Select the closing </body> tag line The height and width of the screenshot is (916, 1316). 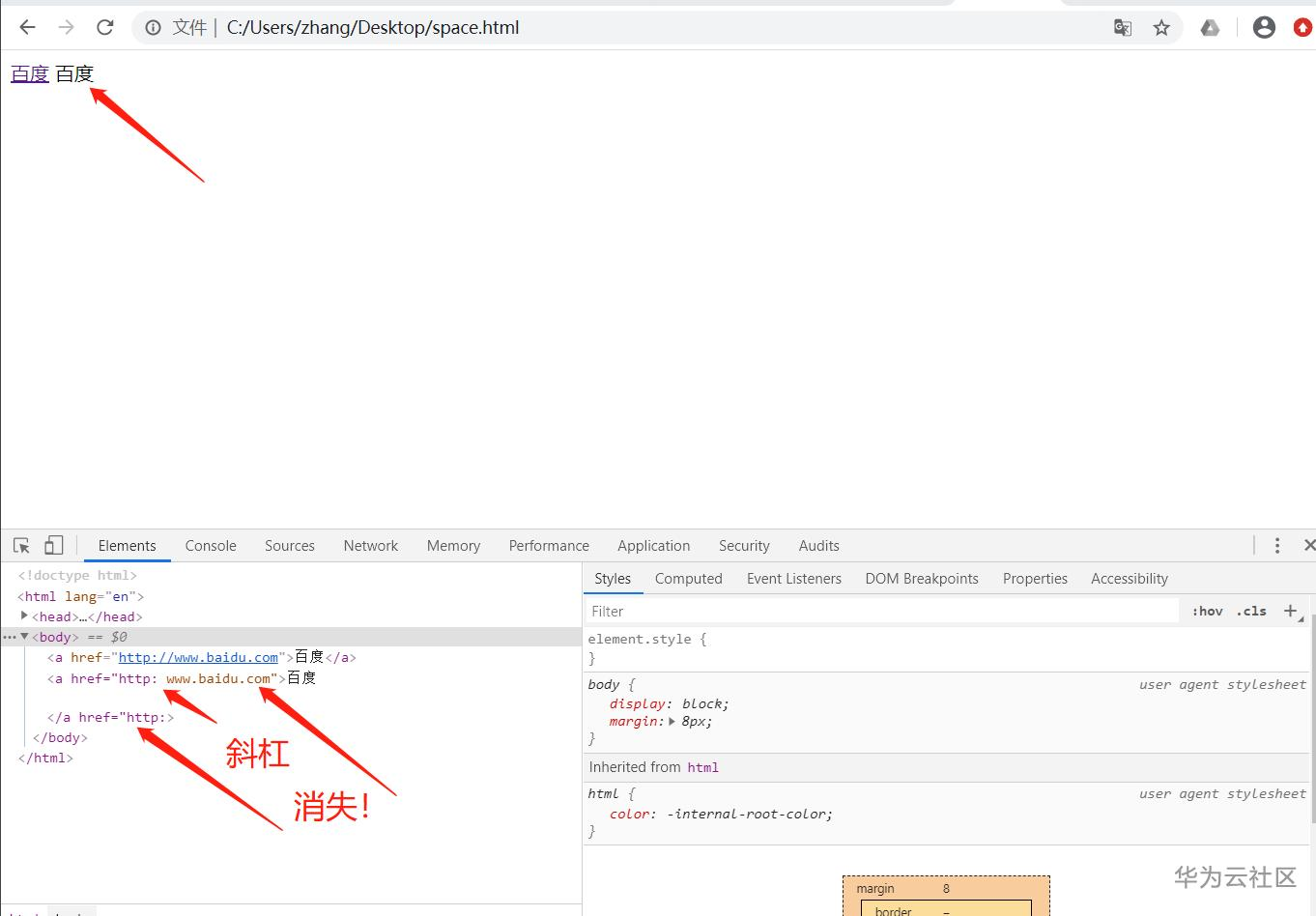[x=60, y=738]
